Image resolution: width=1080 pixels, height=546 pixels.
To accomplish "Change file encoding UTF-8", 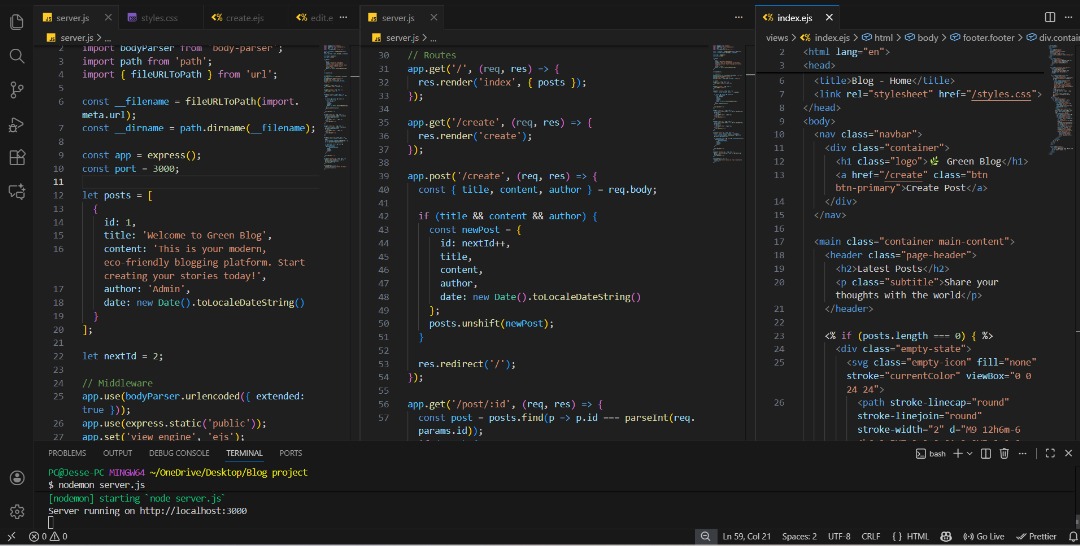I will click(839, 536).
